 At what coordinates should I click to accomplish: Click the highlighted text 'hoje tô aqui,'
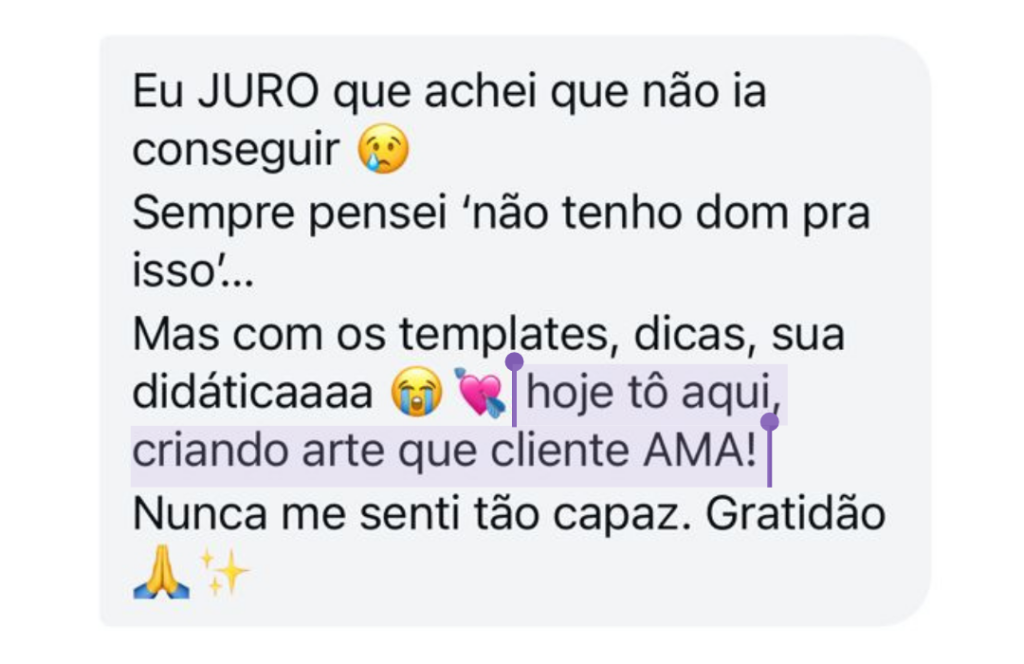click(654, 393)
